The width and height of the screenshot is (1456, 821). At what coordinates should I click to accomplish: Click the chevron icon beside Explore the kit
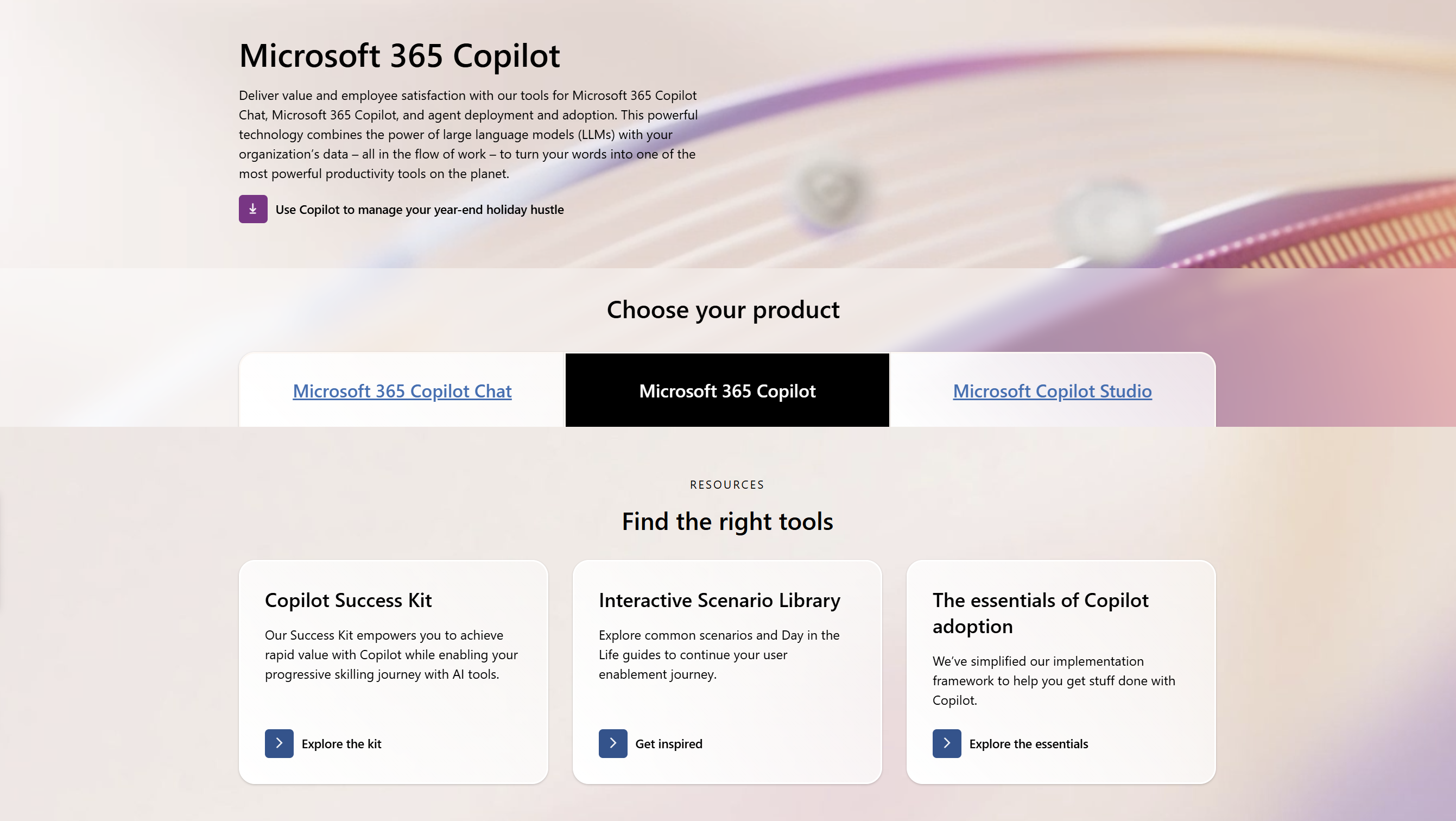click(279, 743)
